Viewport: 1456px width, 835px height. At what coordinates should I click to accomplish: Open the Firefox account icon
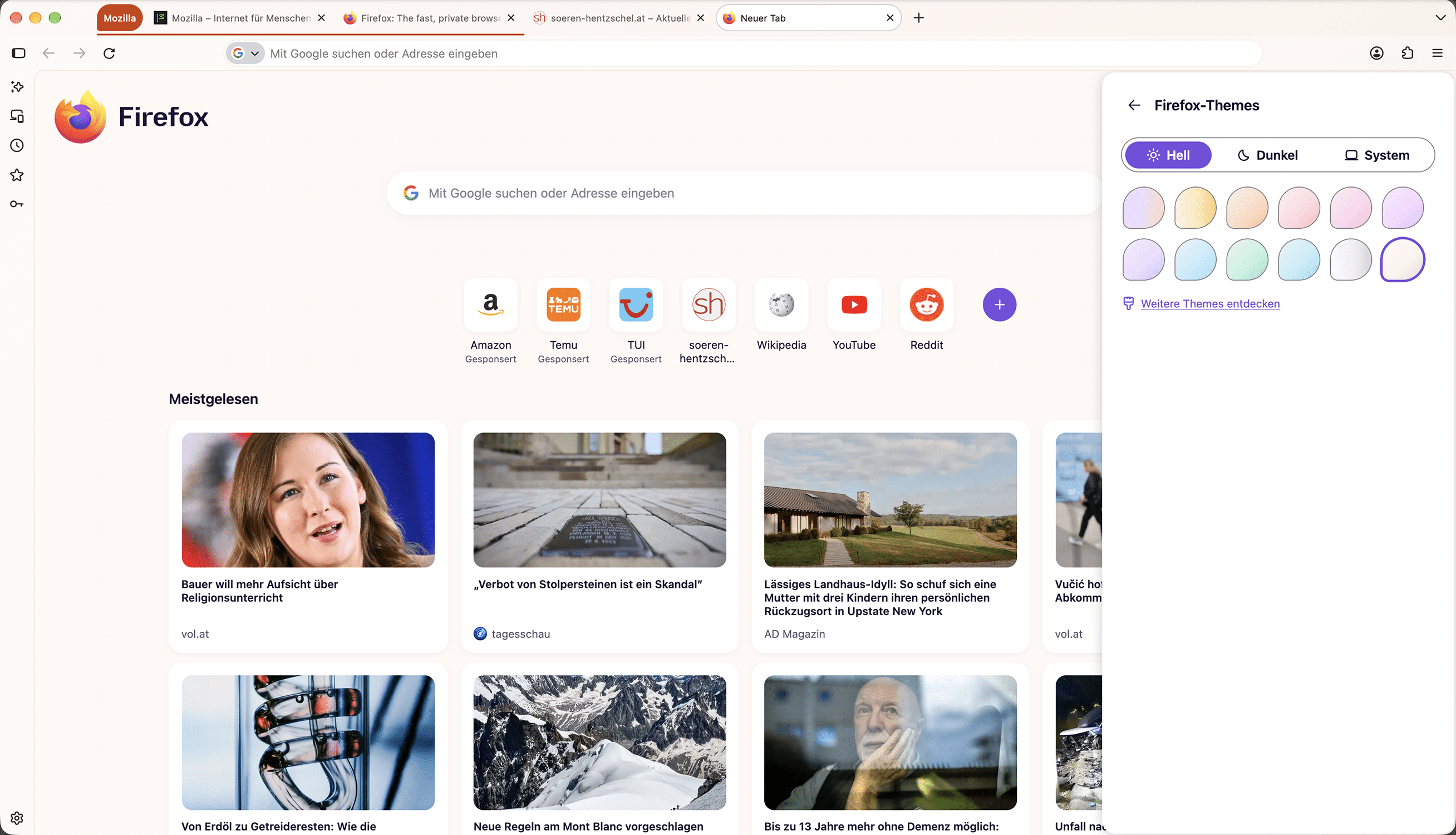click(1377, 53)
